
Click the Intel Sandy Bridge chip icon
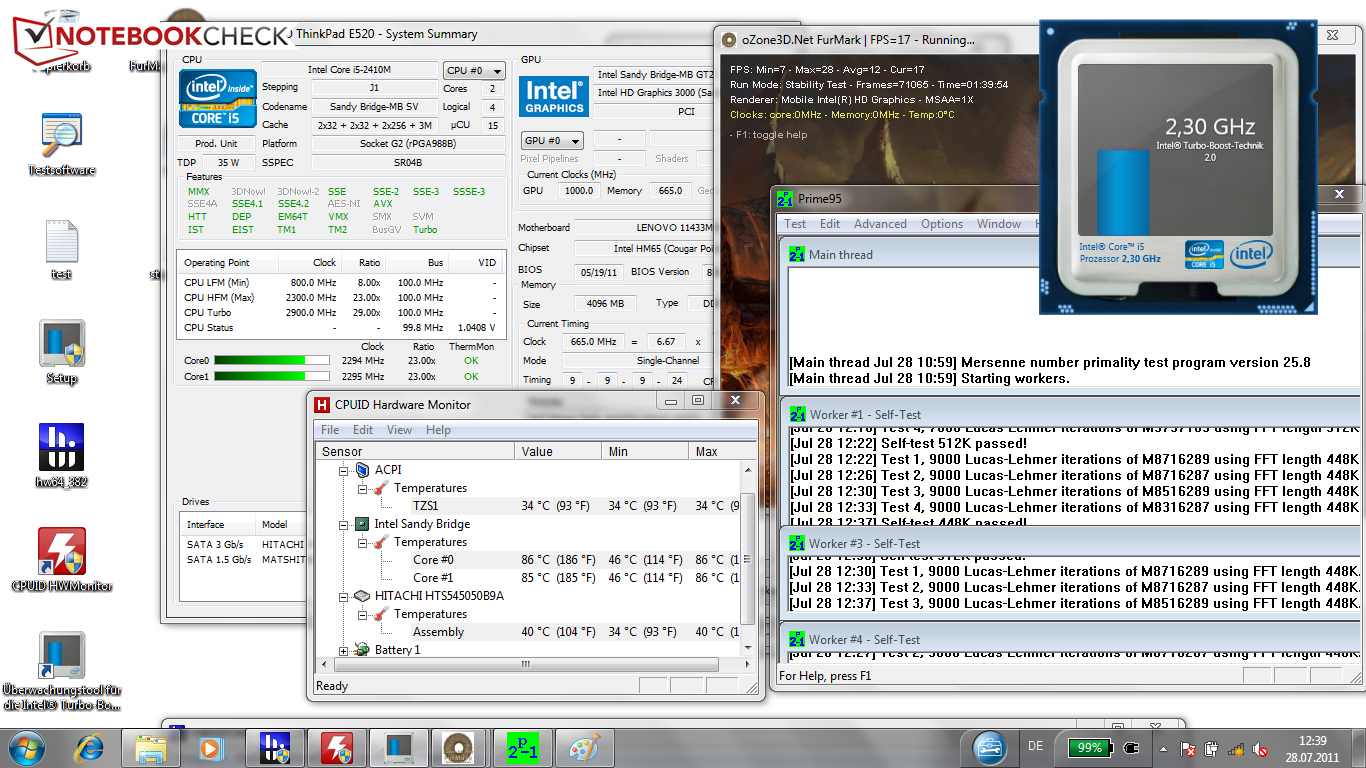coord(362,524)
